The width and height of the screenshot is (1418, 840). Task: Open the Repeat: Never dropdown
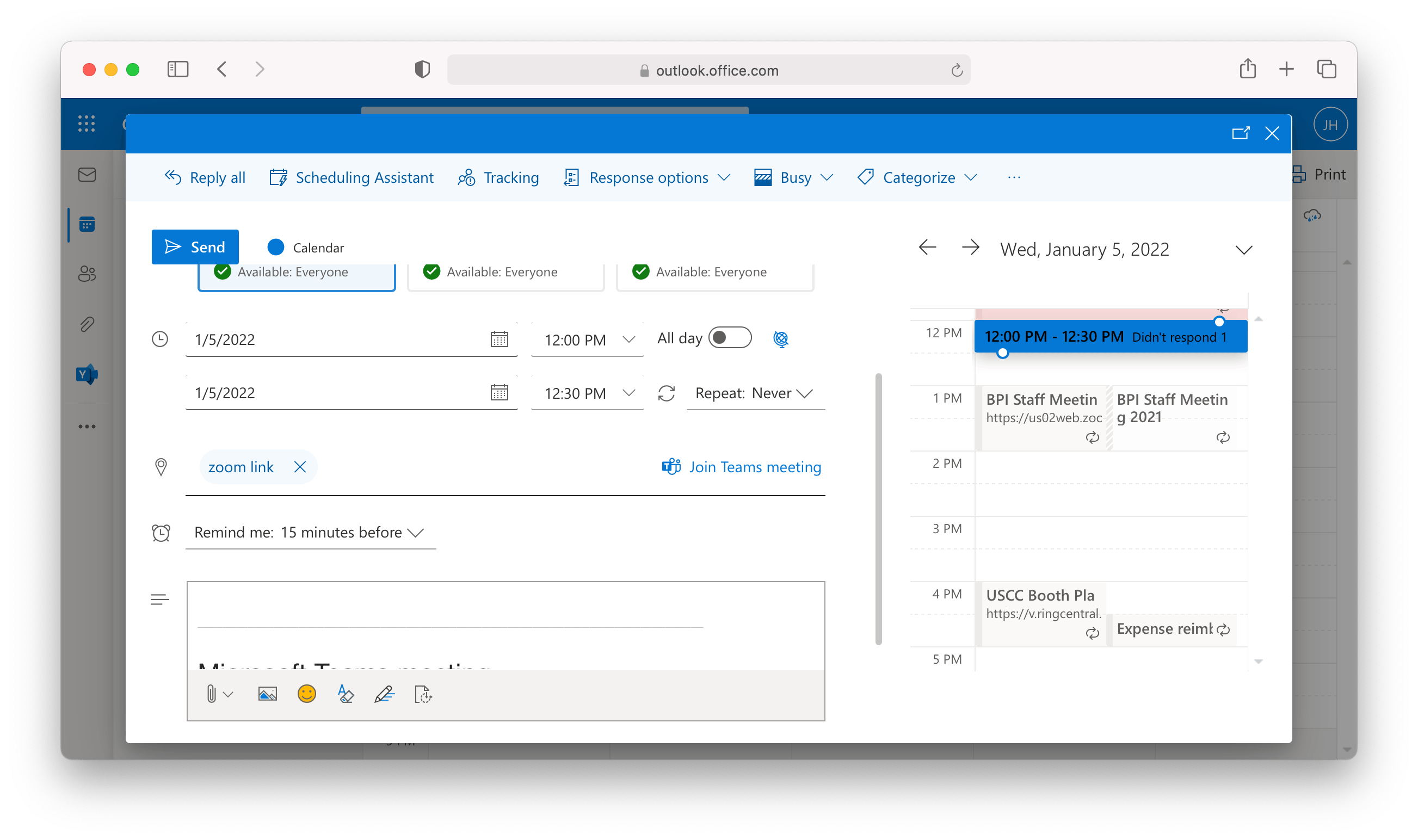755,393
